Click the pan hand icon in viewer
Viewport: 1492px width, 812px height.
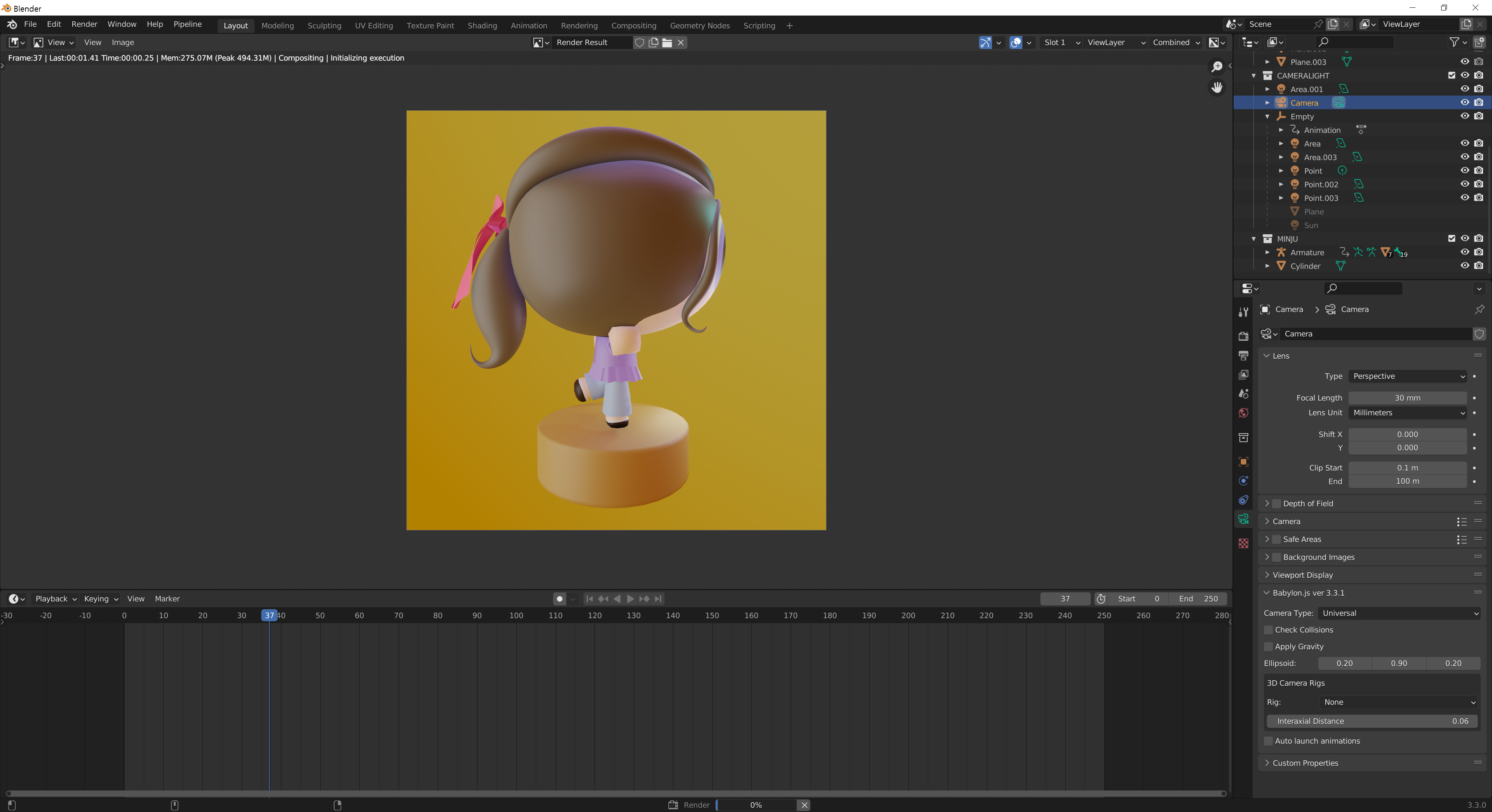coord(1217,87)
